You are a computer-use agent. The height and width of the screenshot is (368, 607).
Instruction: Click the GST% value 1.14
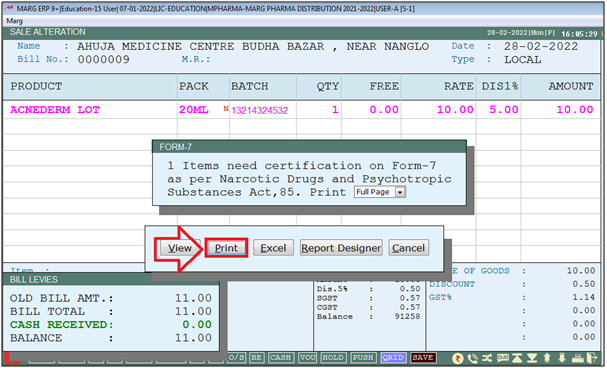(584, 297)
